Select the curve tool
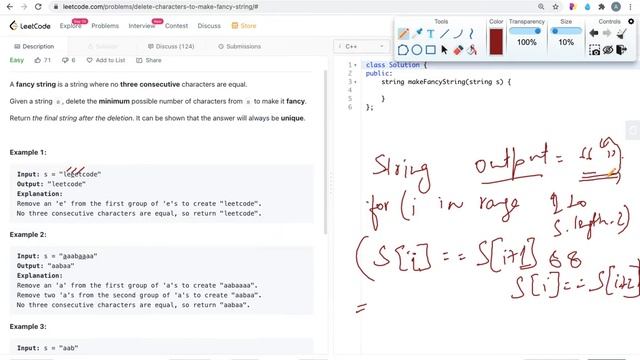 458,34
